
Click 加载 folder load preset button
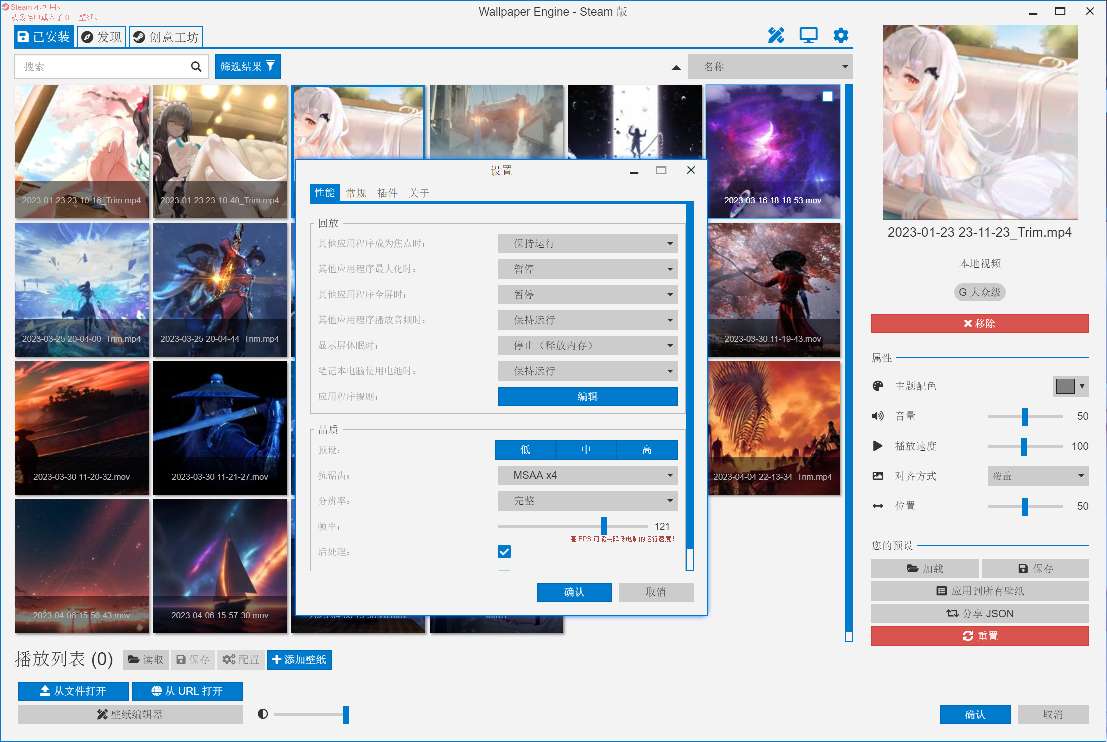click(925, 568)
